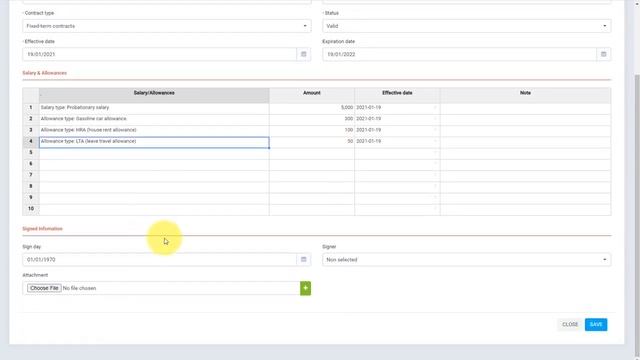Screen dimensions: 640x360
Task: Click the Close button
Action: click(570, 324)
